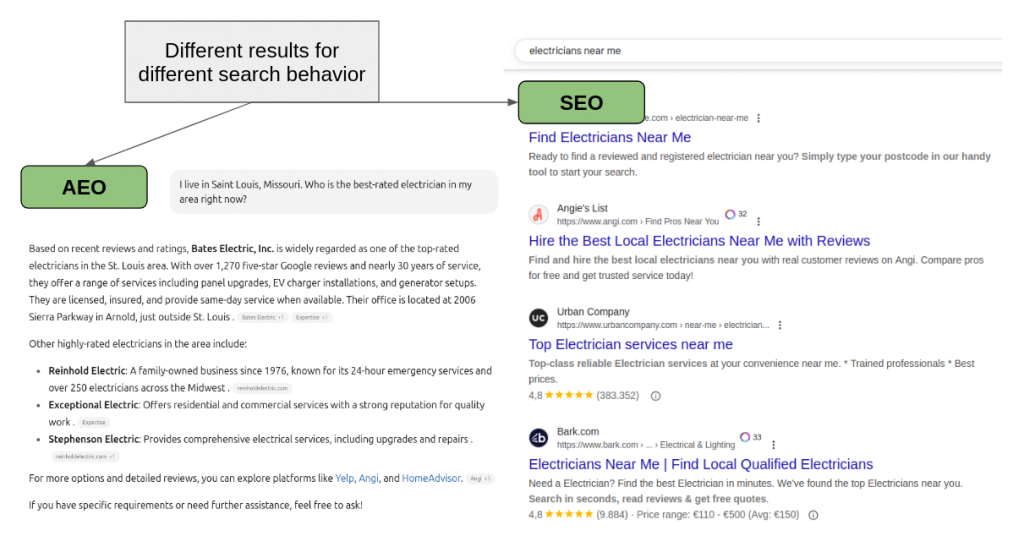Open the three-dot menu beside electrician-near-me URL
Viewport: 1024px width, 558px height.
[x=759, y=118]
